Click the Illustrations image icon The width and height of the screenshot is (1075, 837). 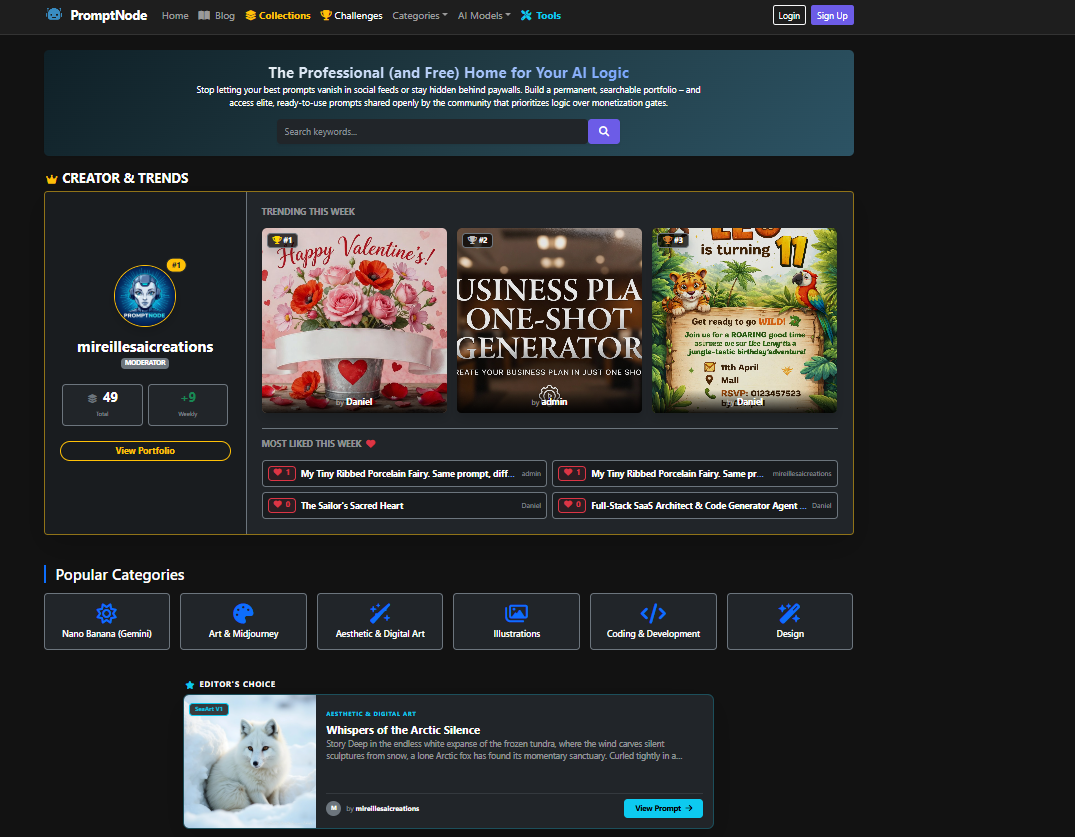coord(516,613)
